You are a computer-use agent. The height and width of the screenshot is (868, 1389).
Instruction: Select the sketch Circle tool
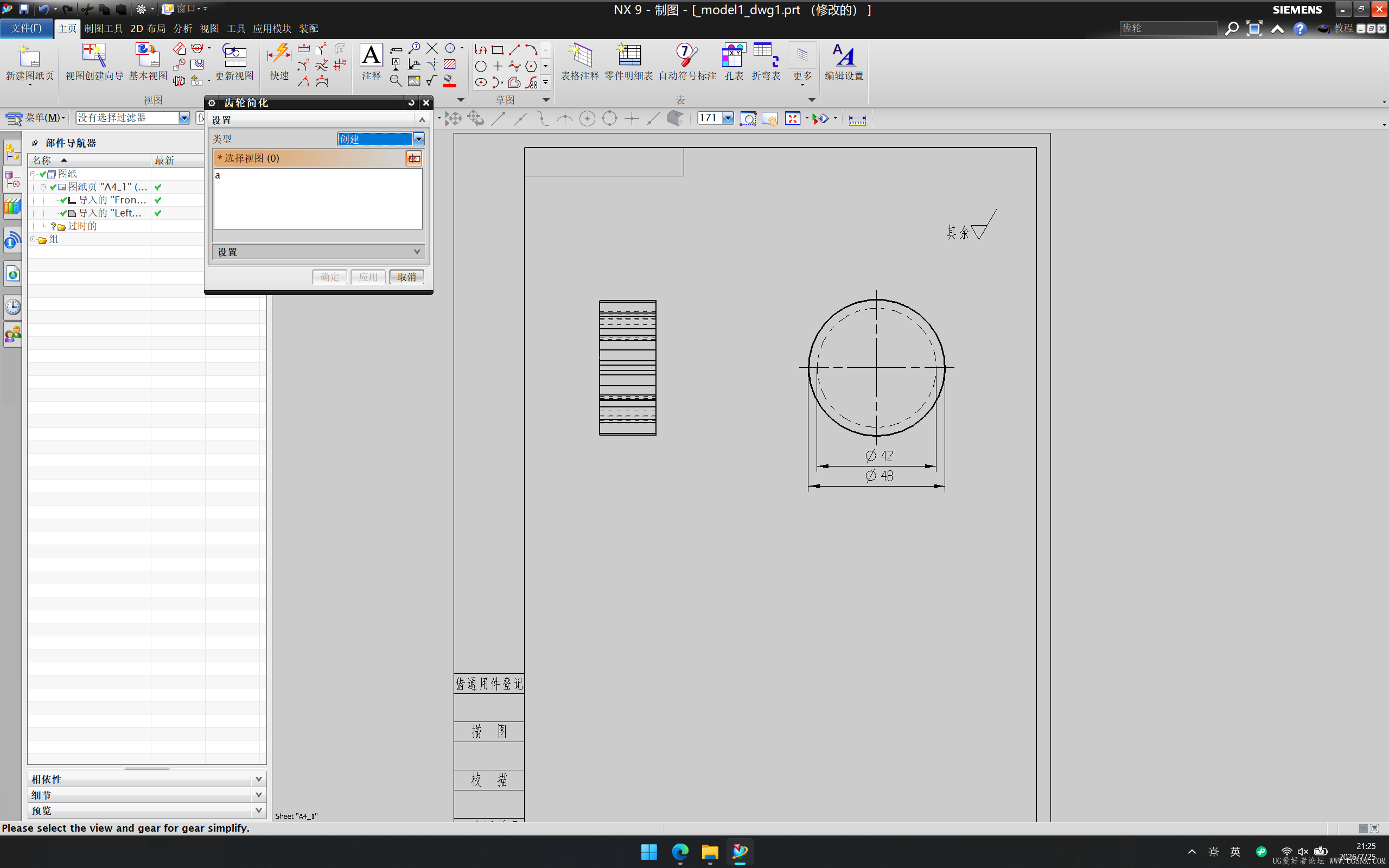481,67
